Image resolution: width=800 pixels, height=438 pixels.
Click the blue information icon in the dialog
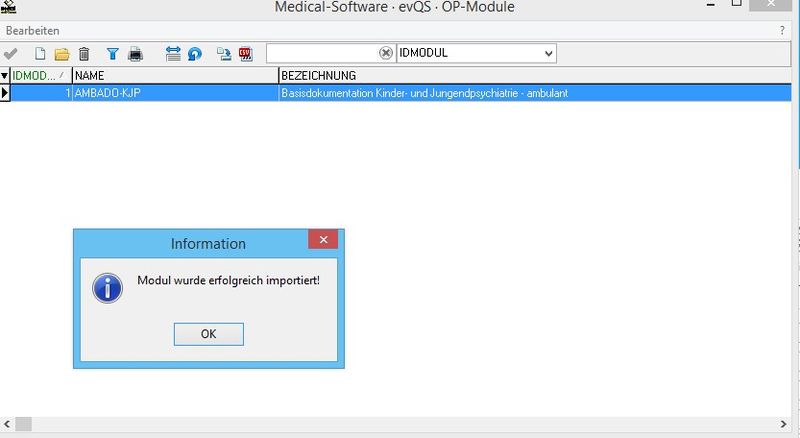(x=107, y=288)
